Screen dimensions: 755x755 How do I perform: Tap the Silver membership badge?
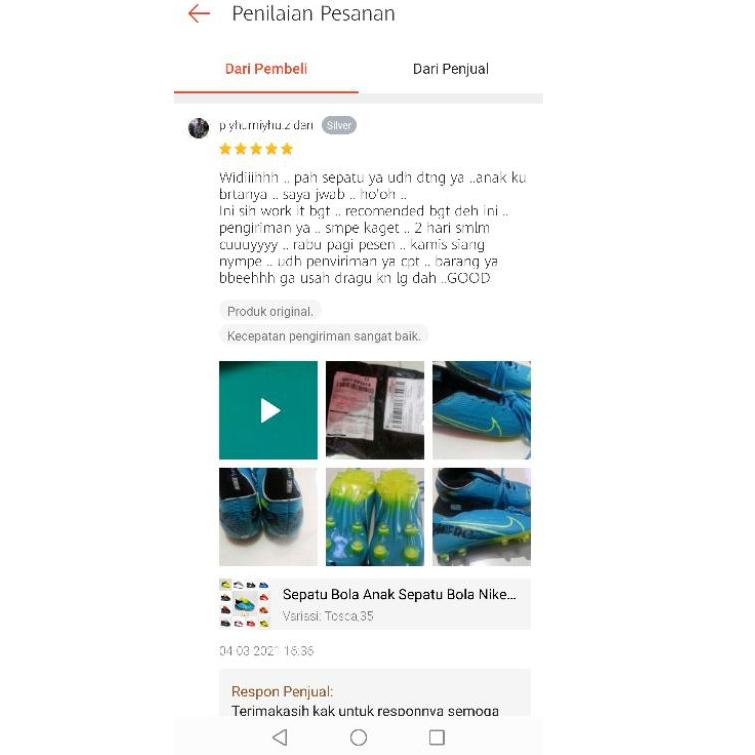coord(339,126)
